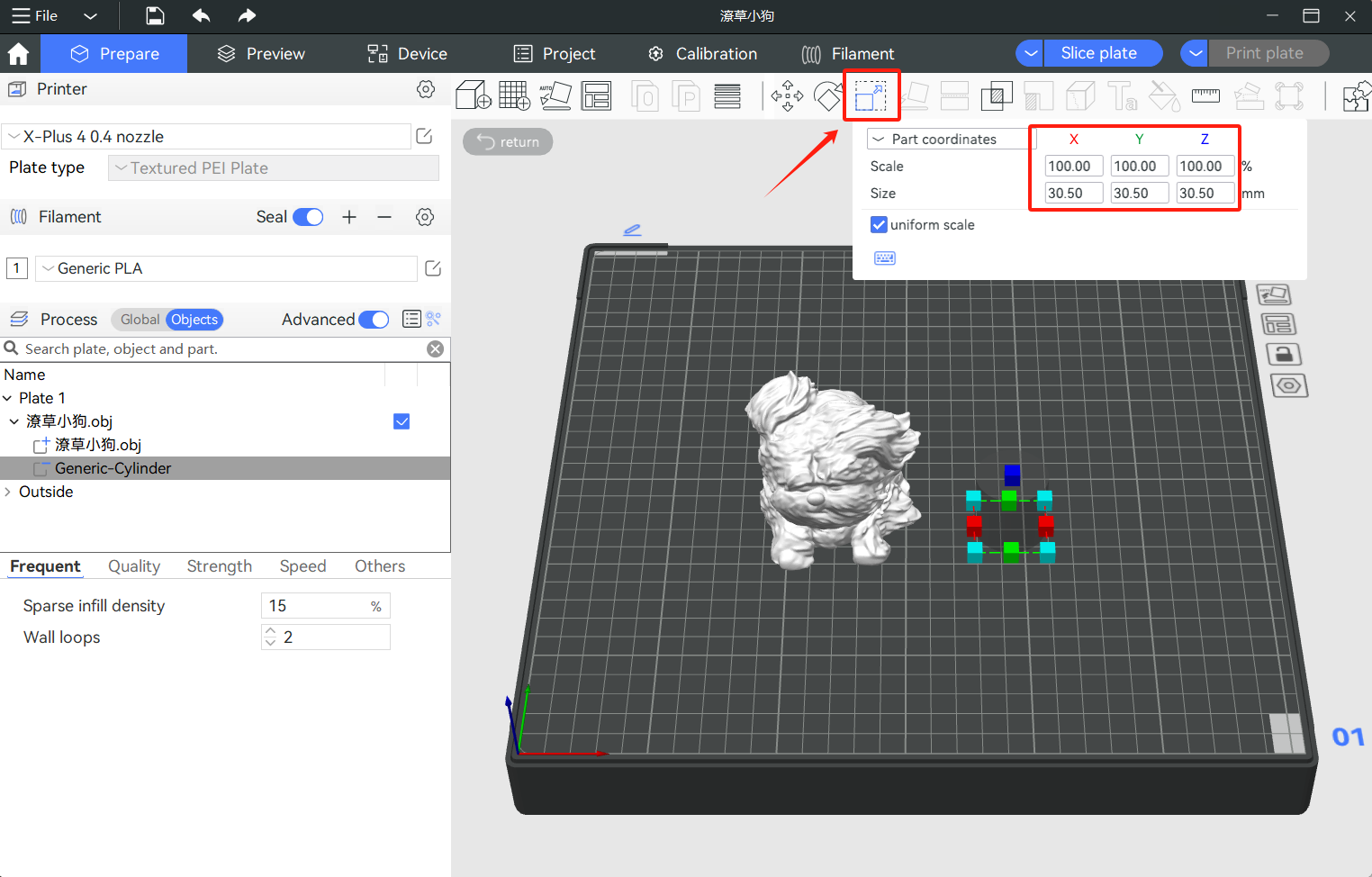Open the Textured PEI Plate dropdown
1372x877 pixels.
tap(274, 168)
